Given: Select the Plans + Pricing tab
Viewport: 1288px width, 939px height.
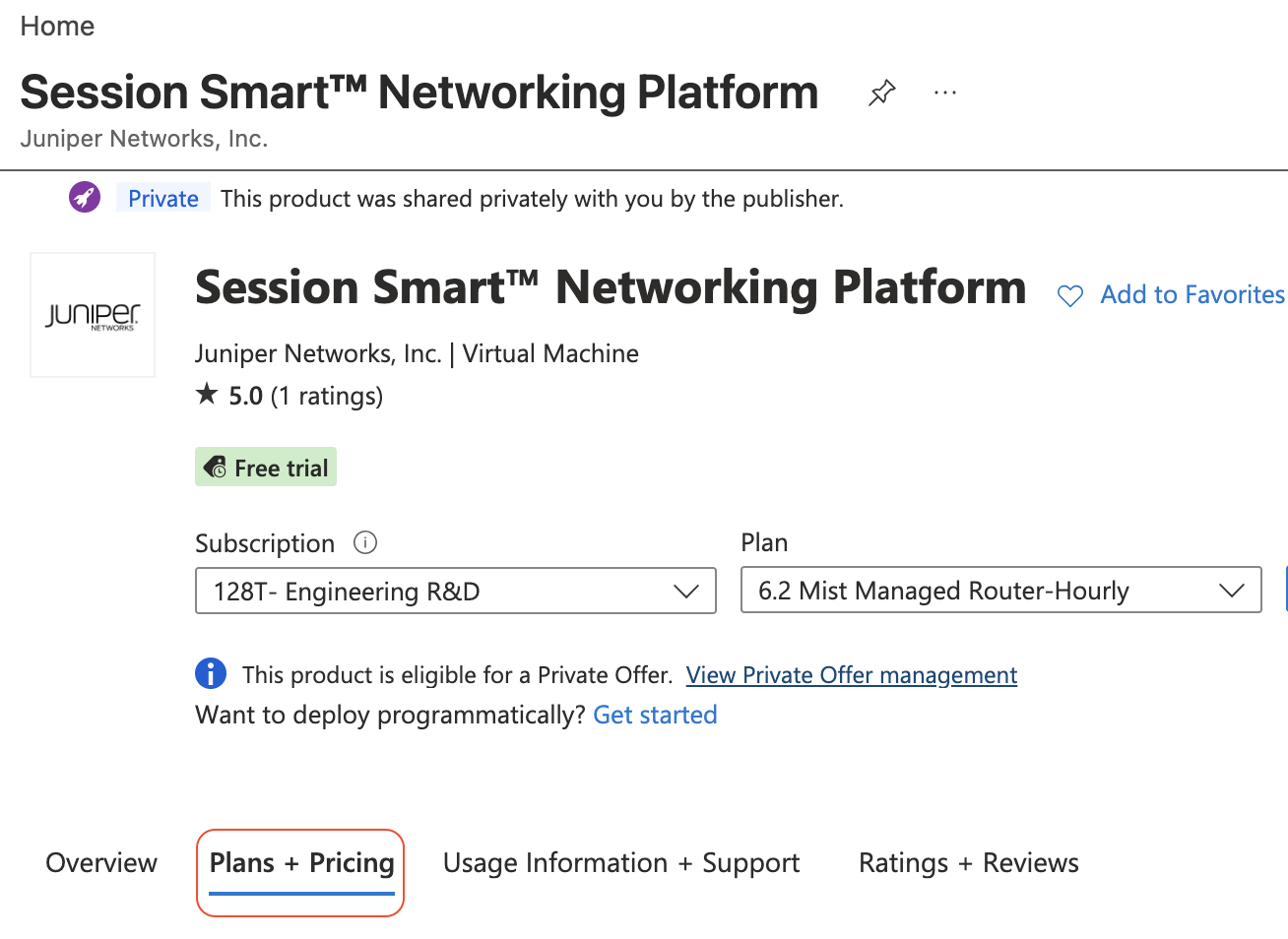Looking at the screenshot, I should pyautogui.click(x=301, y=863).
